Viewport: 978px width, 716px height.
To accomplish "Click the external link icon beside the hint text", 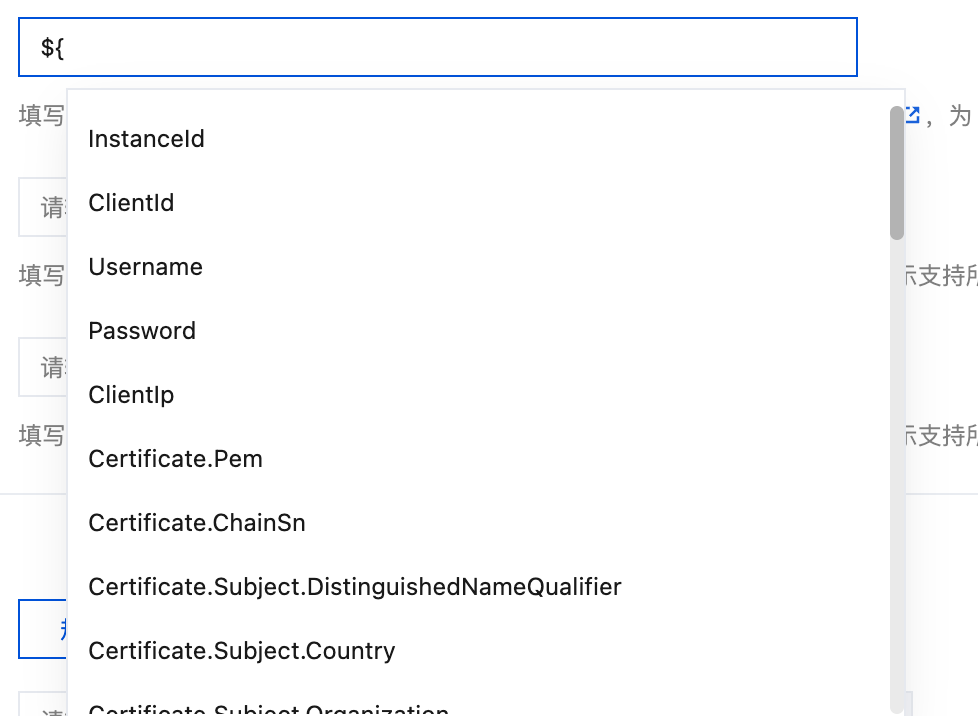I will 913,115.
